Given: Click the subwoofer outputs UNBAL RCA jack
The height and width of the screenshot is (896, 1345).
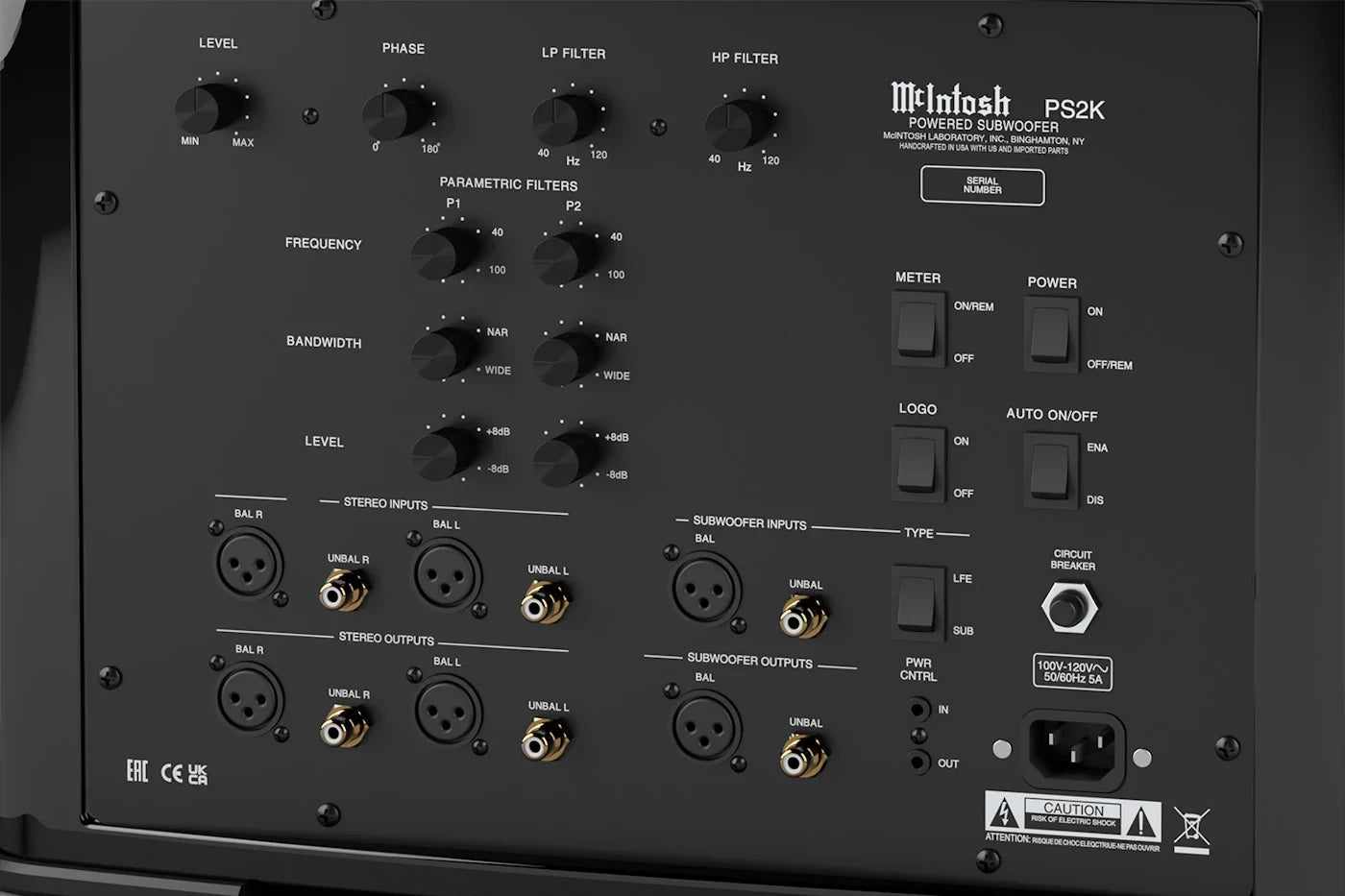Looking at the screenshot, I should tap(803, 756).
